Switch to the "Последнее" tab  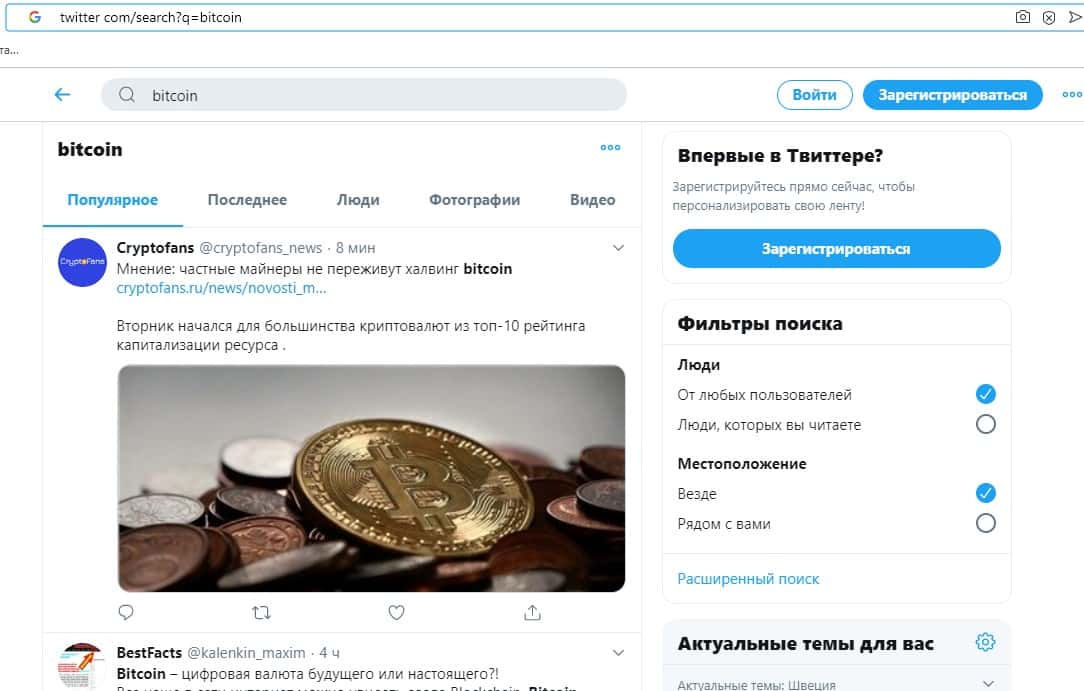[x=247, y=200]
